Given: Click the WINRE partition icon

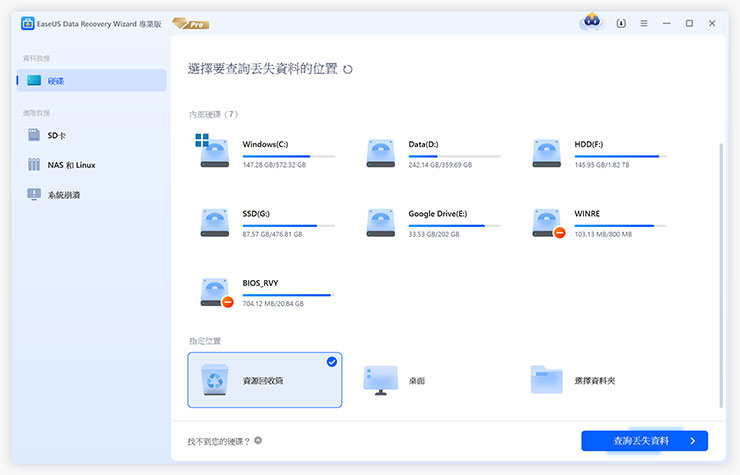Looking at the screenshot, I should [547, 223].
